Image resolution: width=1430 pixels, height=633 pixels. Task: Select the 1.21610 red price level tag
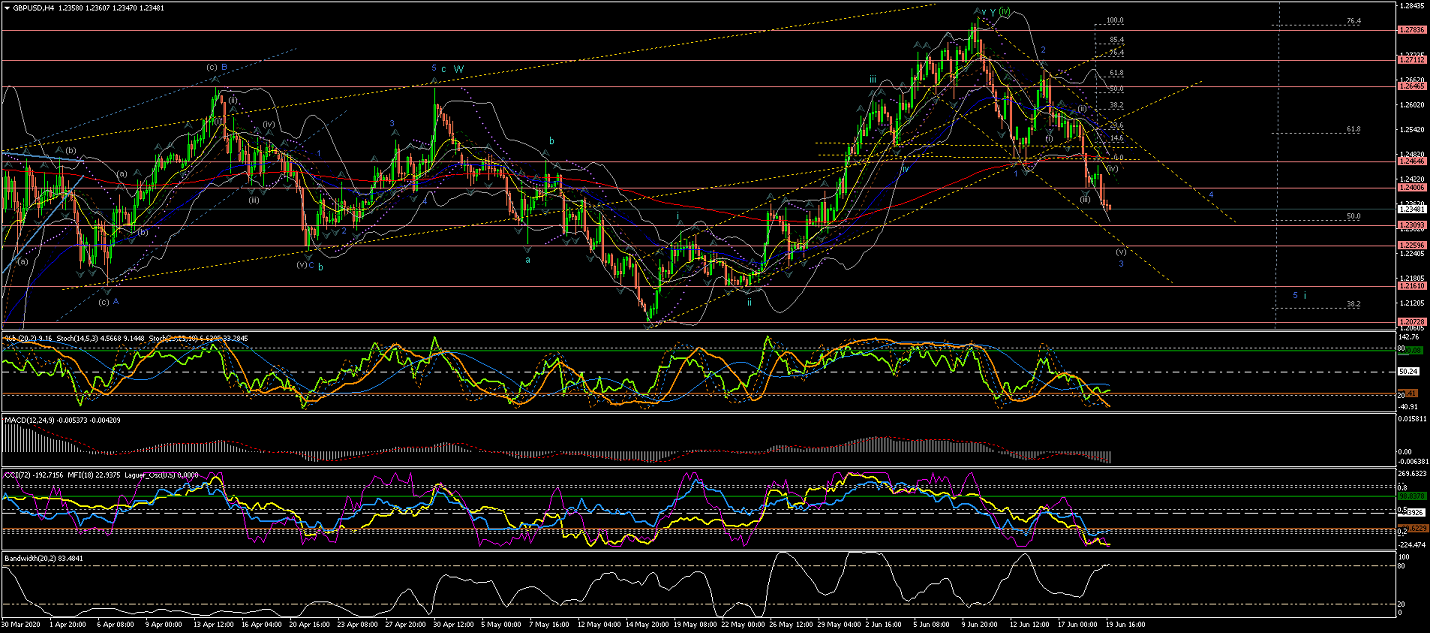(x=1411, y=286)
